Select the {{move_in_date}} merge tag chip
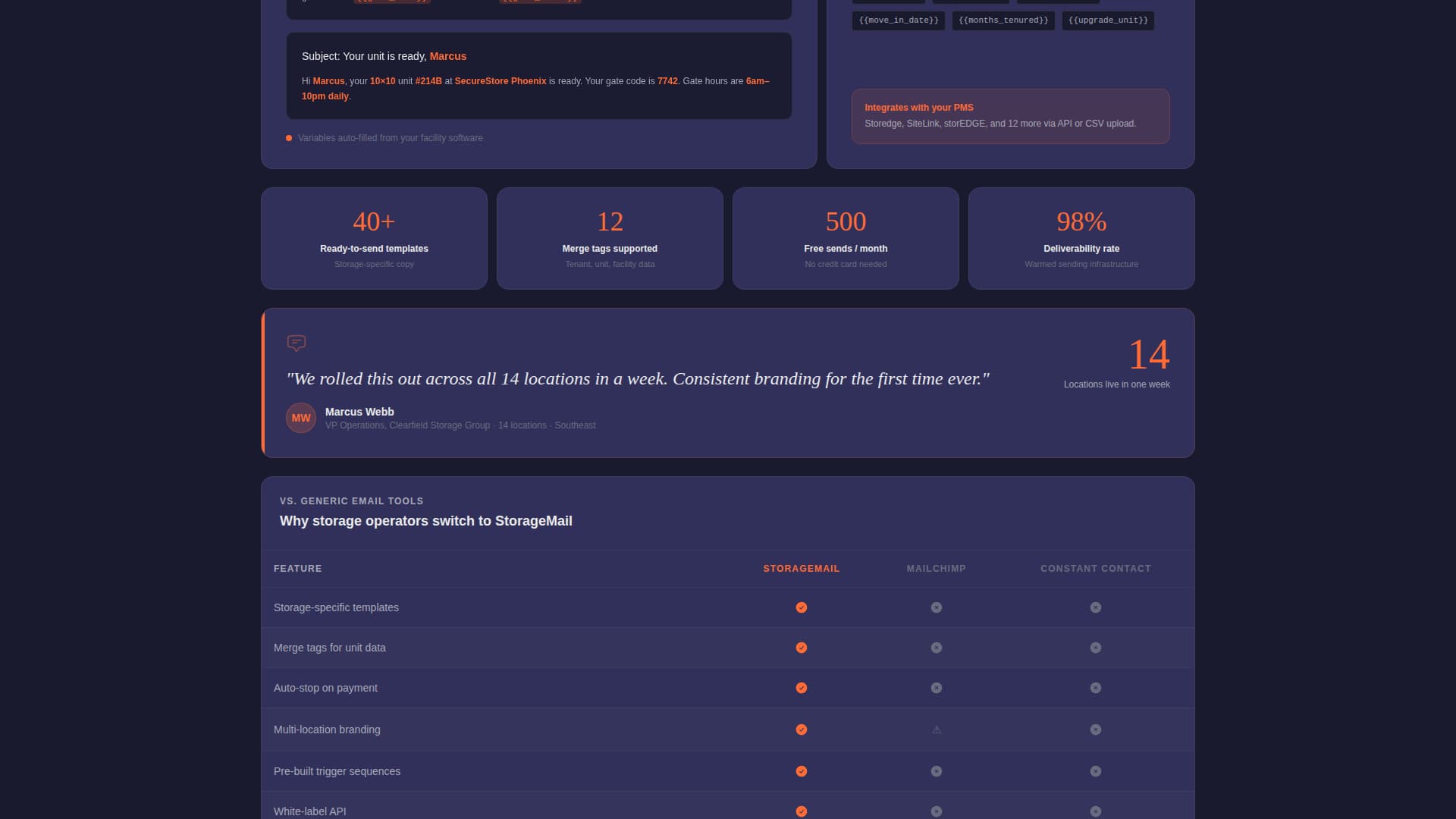 (x=899, y=20)
